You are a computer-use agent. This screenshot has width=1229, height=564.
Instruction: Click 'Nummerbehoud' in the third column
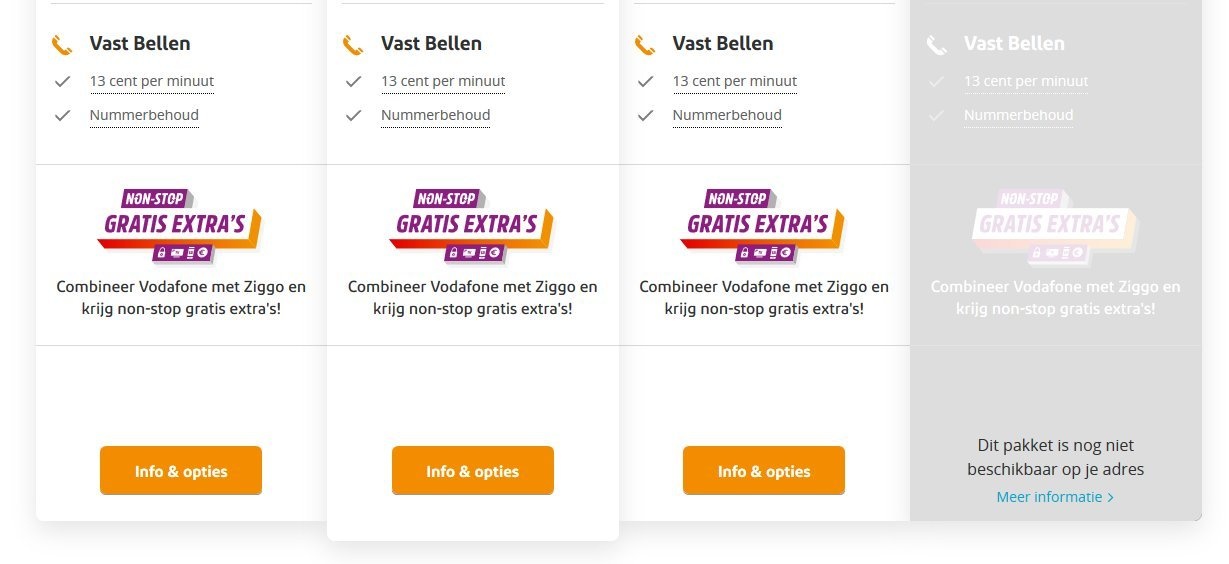pyautogui.click(x=727, y=115)
